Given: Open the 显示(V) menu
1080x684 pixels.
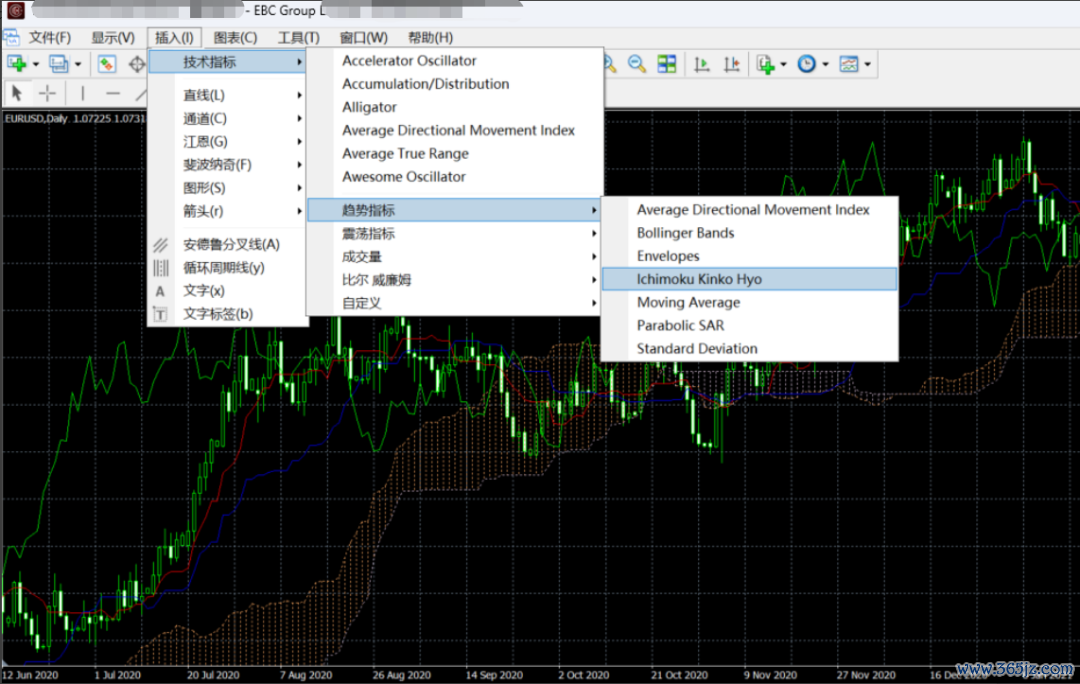Looking at the screenshot, I should (113, 37).
